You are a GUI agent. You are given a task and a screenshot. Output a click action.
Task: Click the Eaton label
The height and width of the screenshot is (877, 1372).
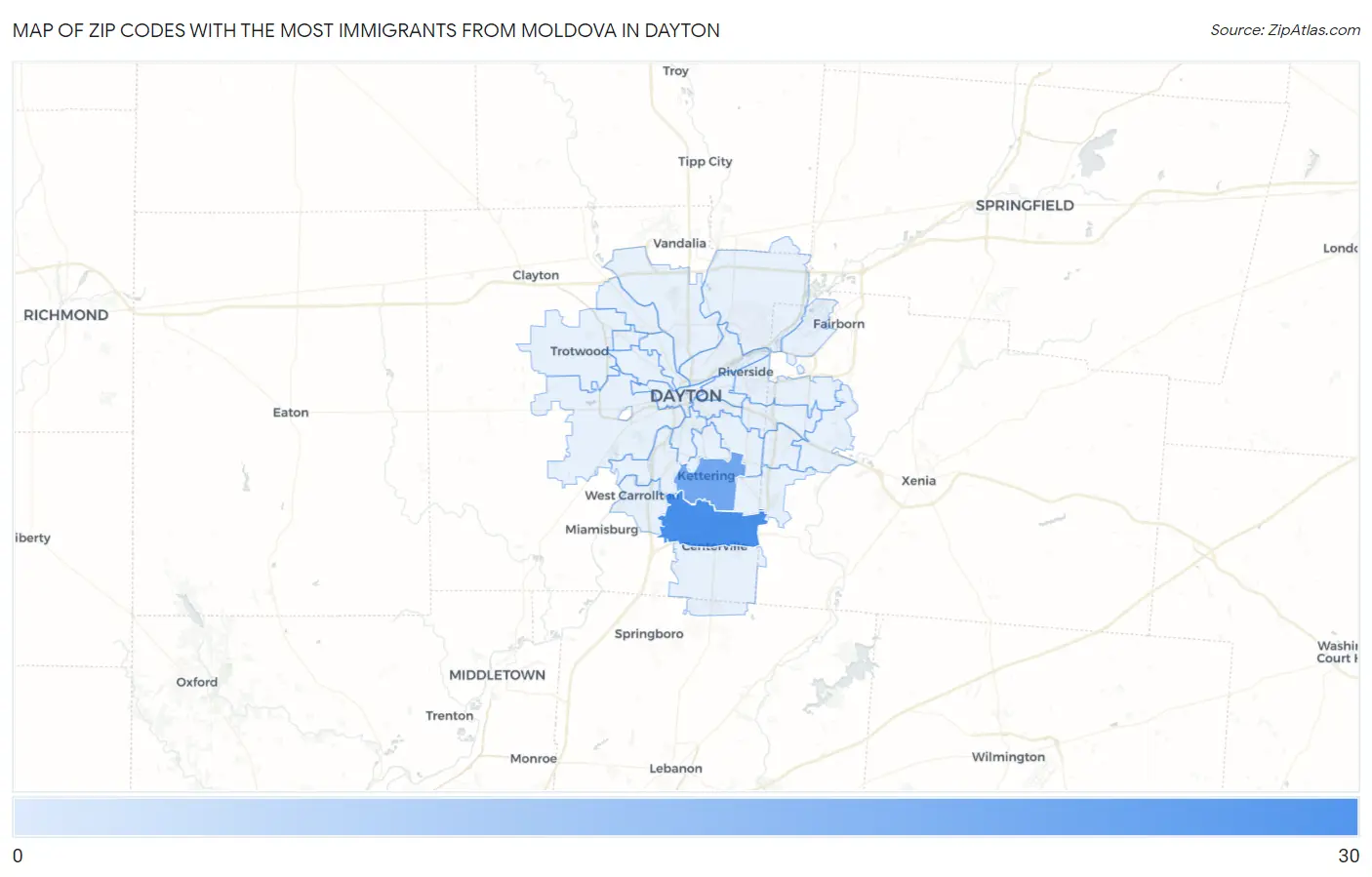[x=291, y=413]
